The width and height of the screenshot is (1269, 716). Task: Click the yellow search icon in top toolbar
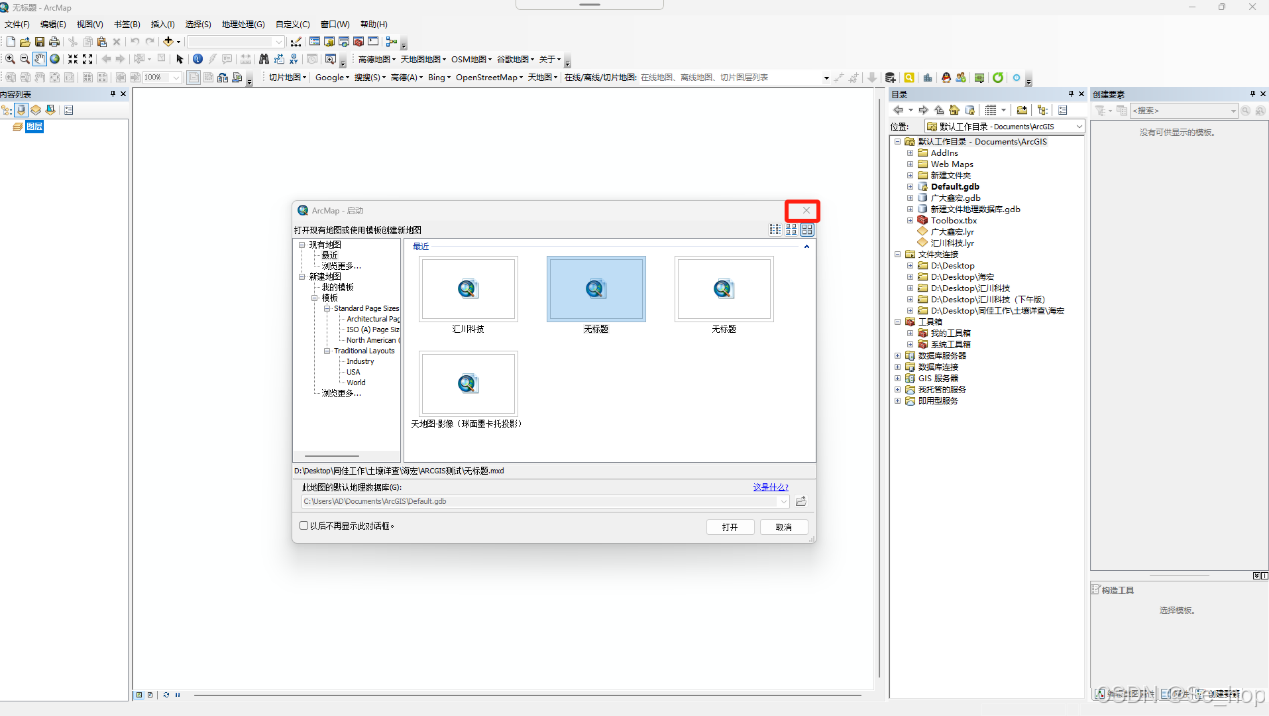pos(909,77)
